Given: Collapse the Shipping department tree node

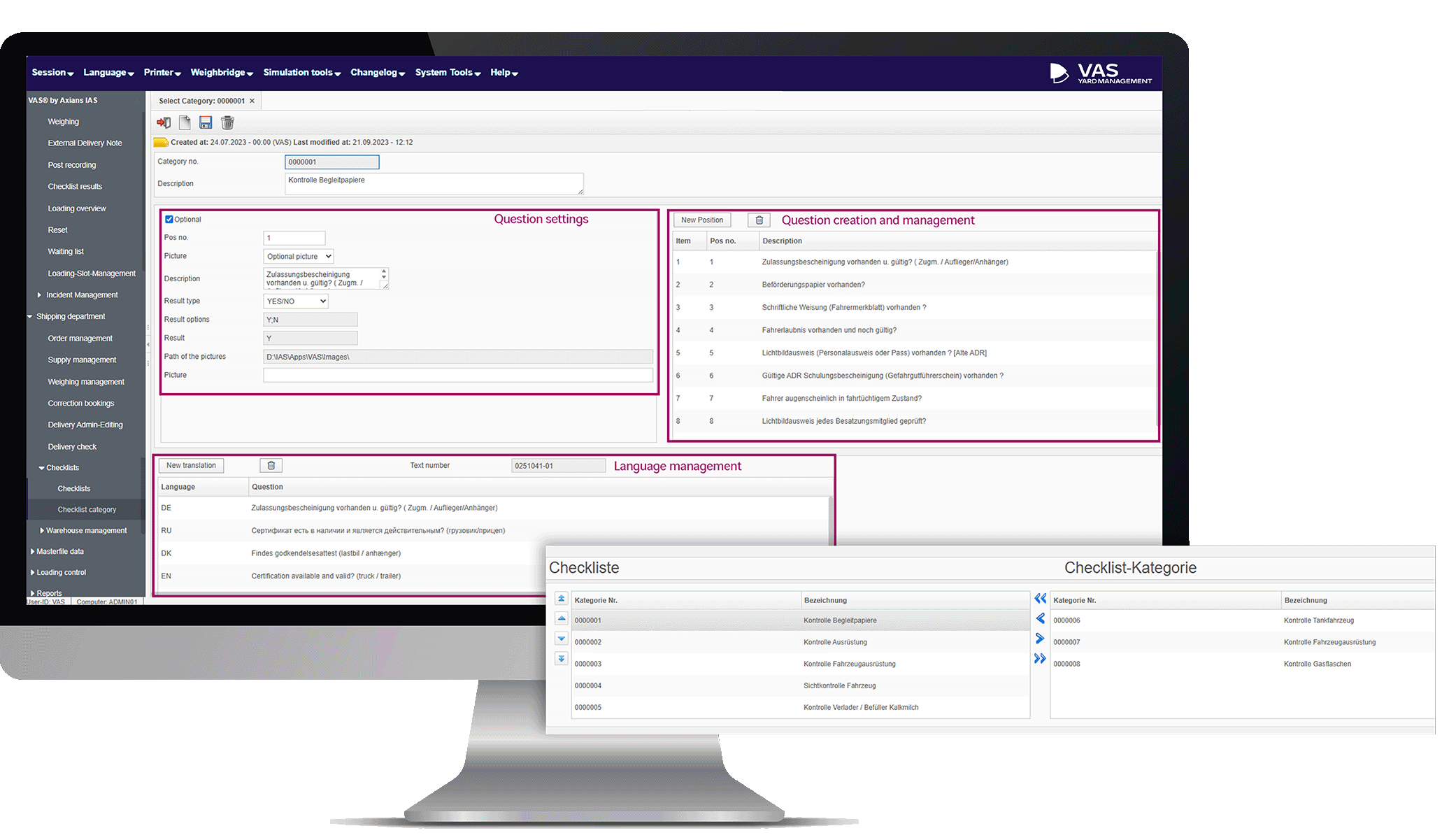Looking at the screenshot, I should click(x=30, y=317).
